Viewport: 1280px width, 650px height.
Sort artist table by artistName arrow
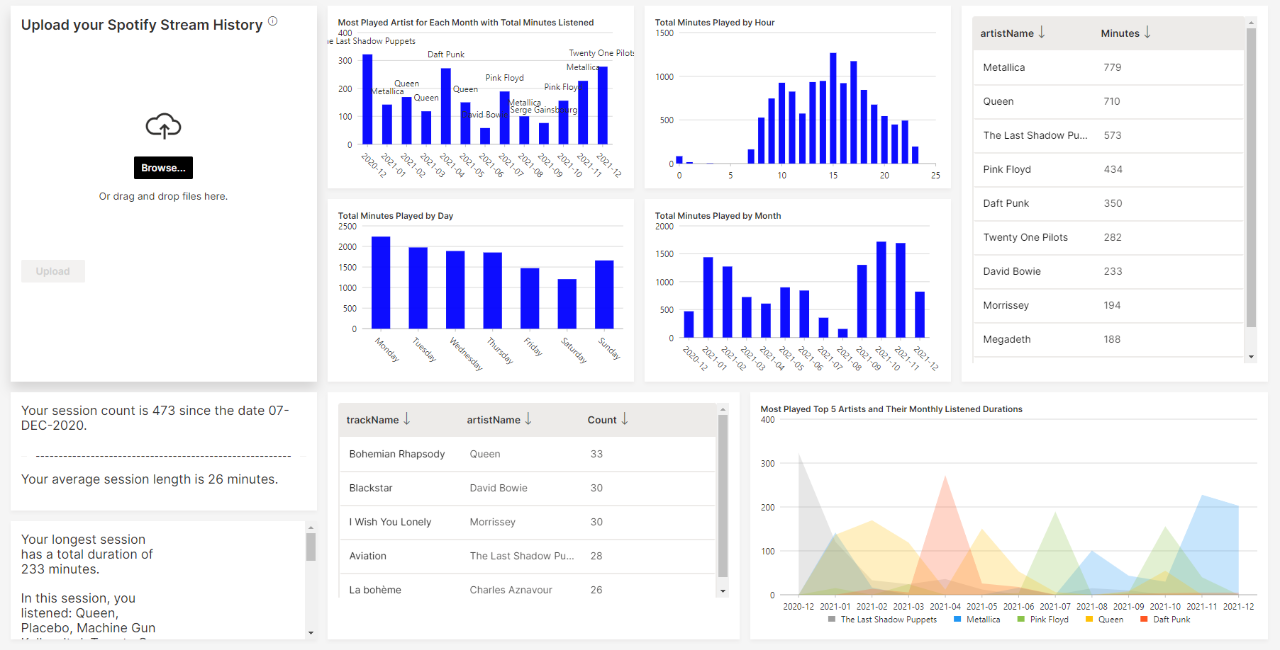(x=1042, y=33)
